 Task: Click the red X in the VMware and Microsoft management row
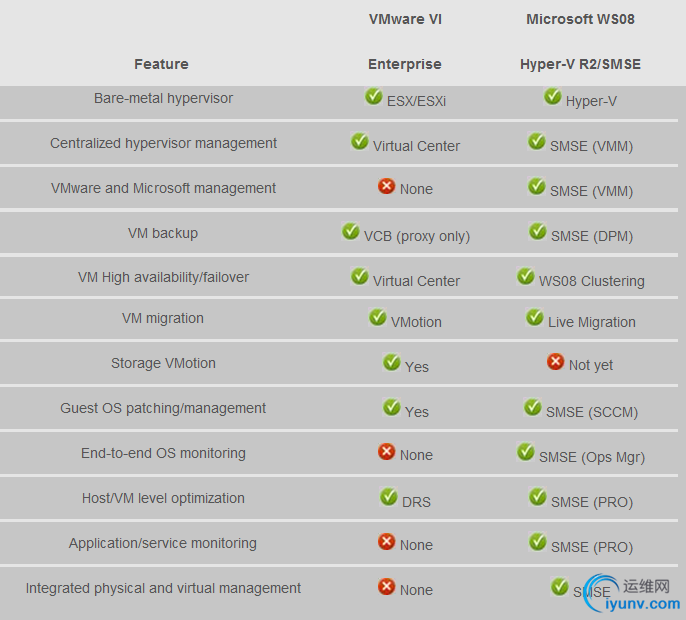click(386, 186)
